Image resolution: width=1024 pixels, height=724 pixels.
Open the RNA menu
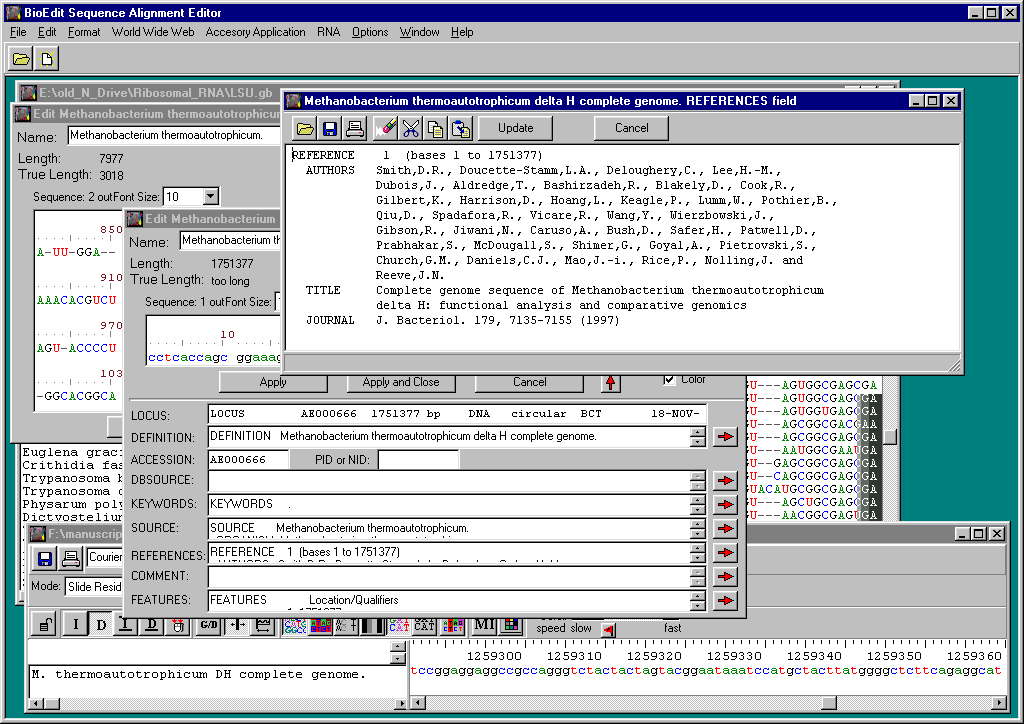click(x=328, y=32)
